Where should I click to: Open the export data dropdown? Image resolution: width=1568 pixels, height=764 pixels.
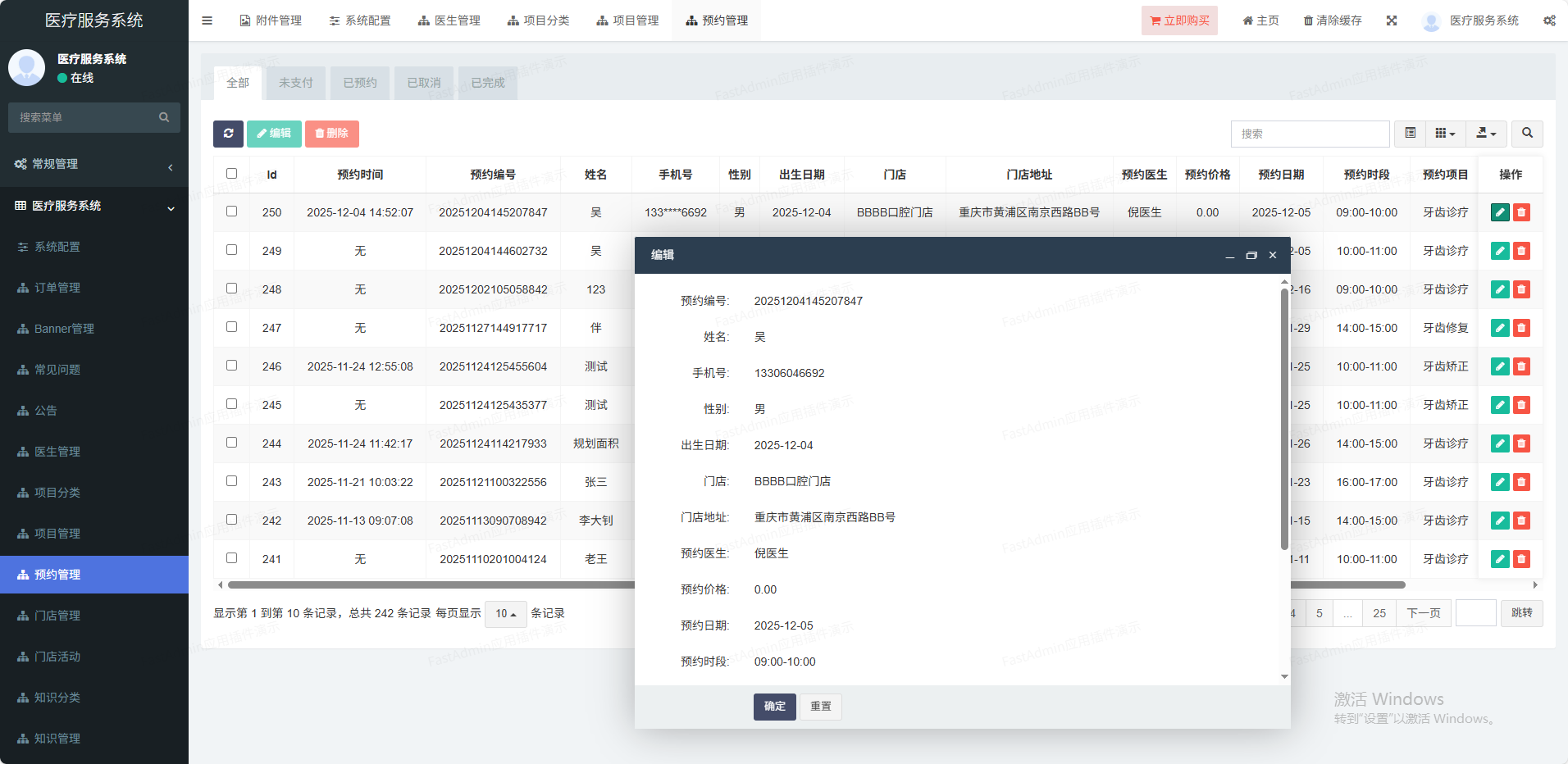click(1486, 134)
